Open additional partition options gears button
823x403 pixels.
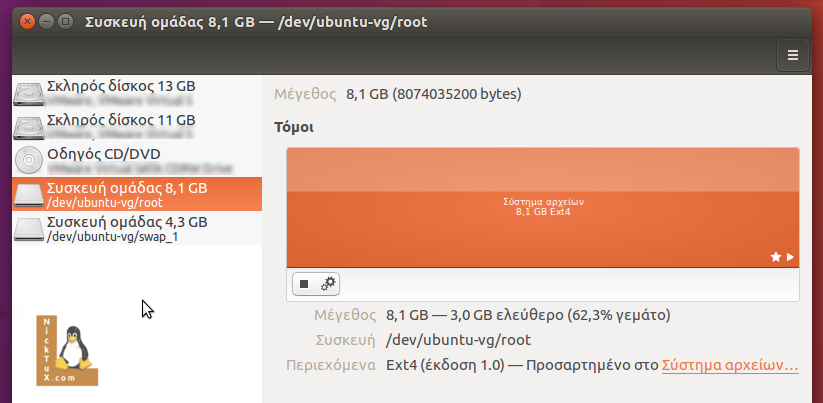(327, 284)
